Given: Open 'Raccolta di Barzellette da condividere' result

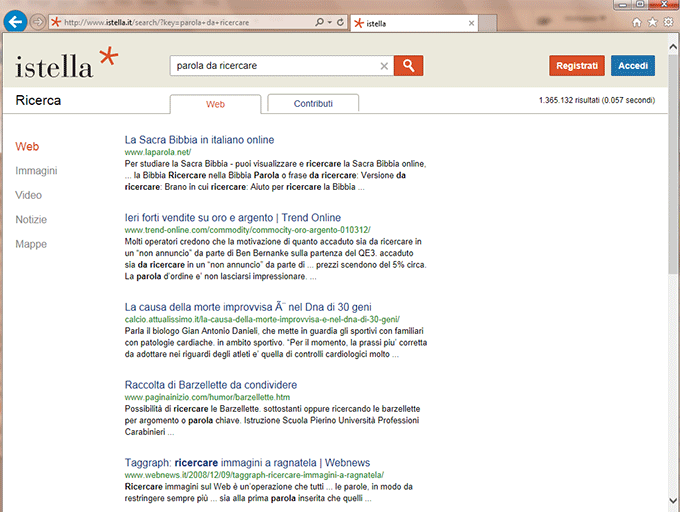Looking at the screenshot, I should coord(211,385).
